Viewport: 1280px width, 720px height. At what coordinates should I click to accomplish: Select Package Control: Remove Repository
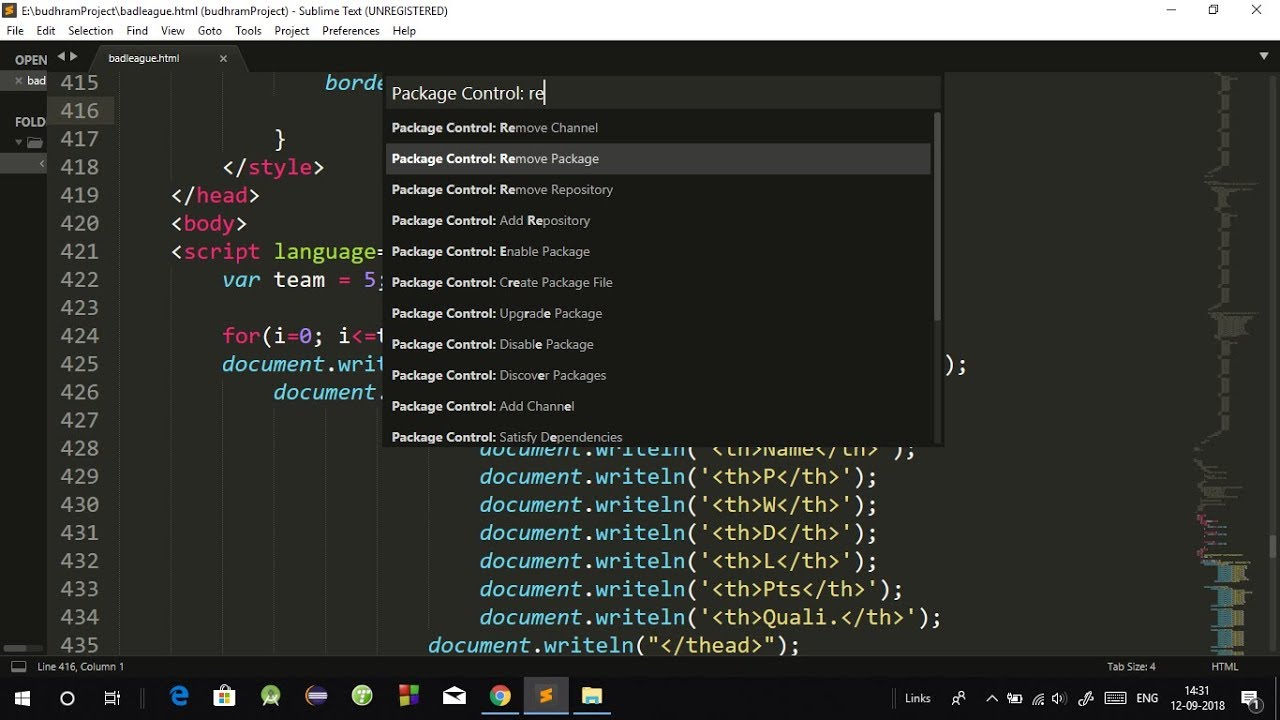click(x=658, y=190)
